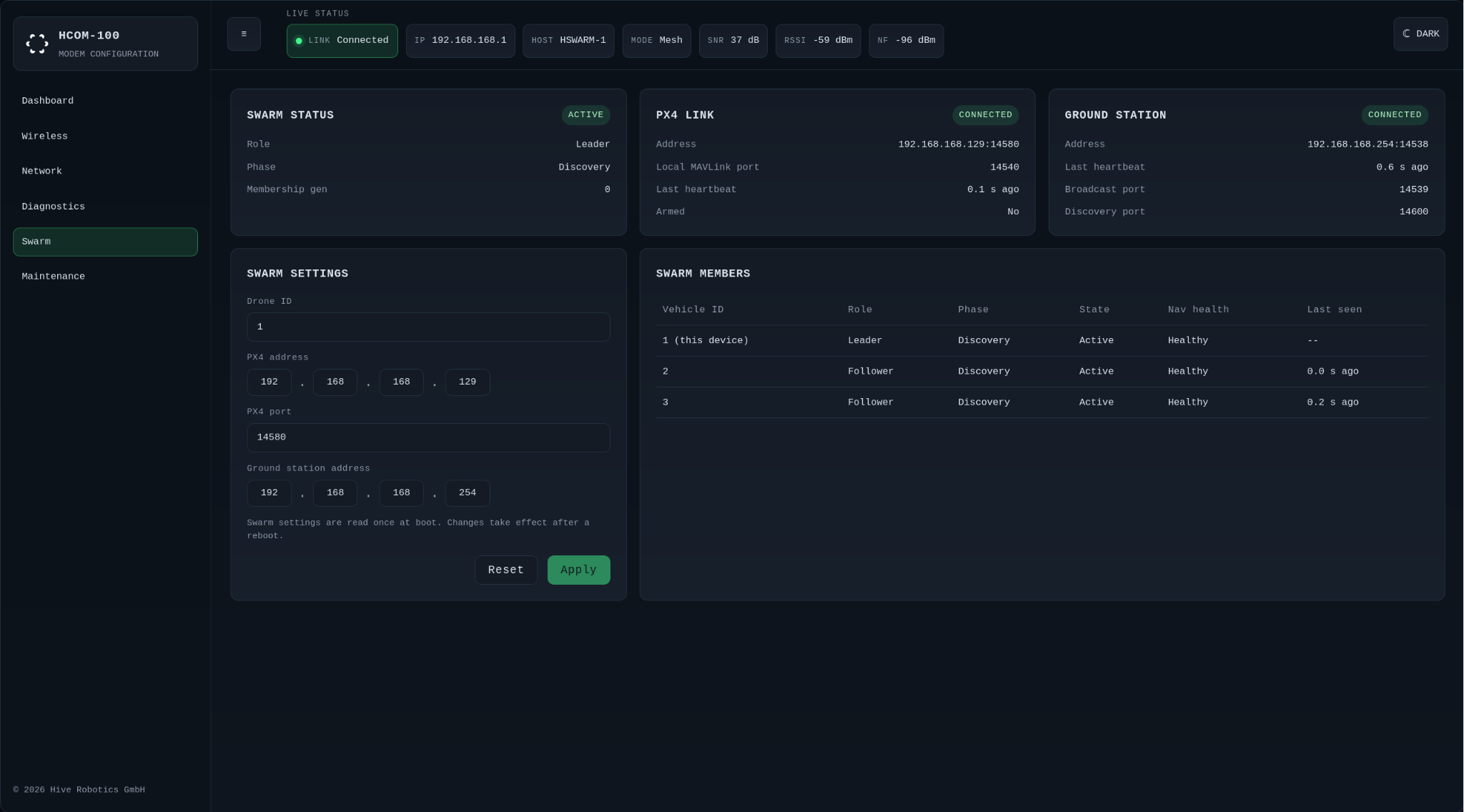
Task: Click the CONNECTED badge on Ground Station card
Action: click(x=1394, y=115)
